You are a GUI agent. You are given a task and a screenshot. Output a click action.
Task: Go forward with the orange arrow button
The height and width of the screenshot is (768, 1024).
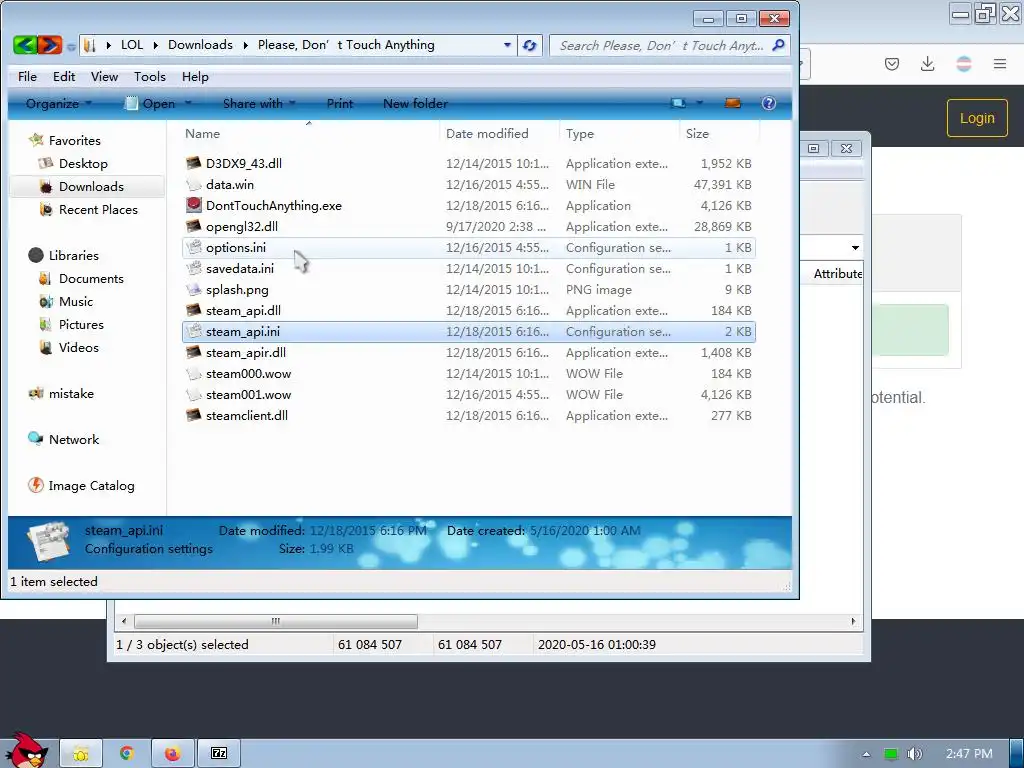click(x=50, y=45)
